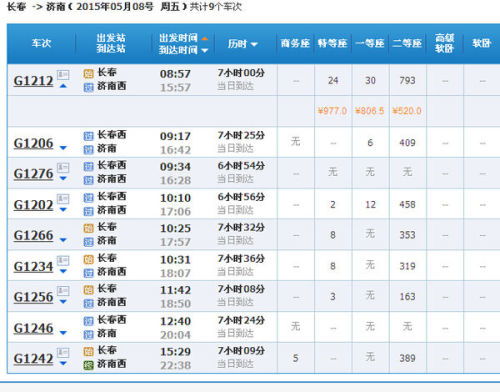Click orange origin icon before 长春 in G1266 row
Image resolution: width=500 pixels, height=392 pixels.
pos(88,228)
